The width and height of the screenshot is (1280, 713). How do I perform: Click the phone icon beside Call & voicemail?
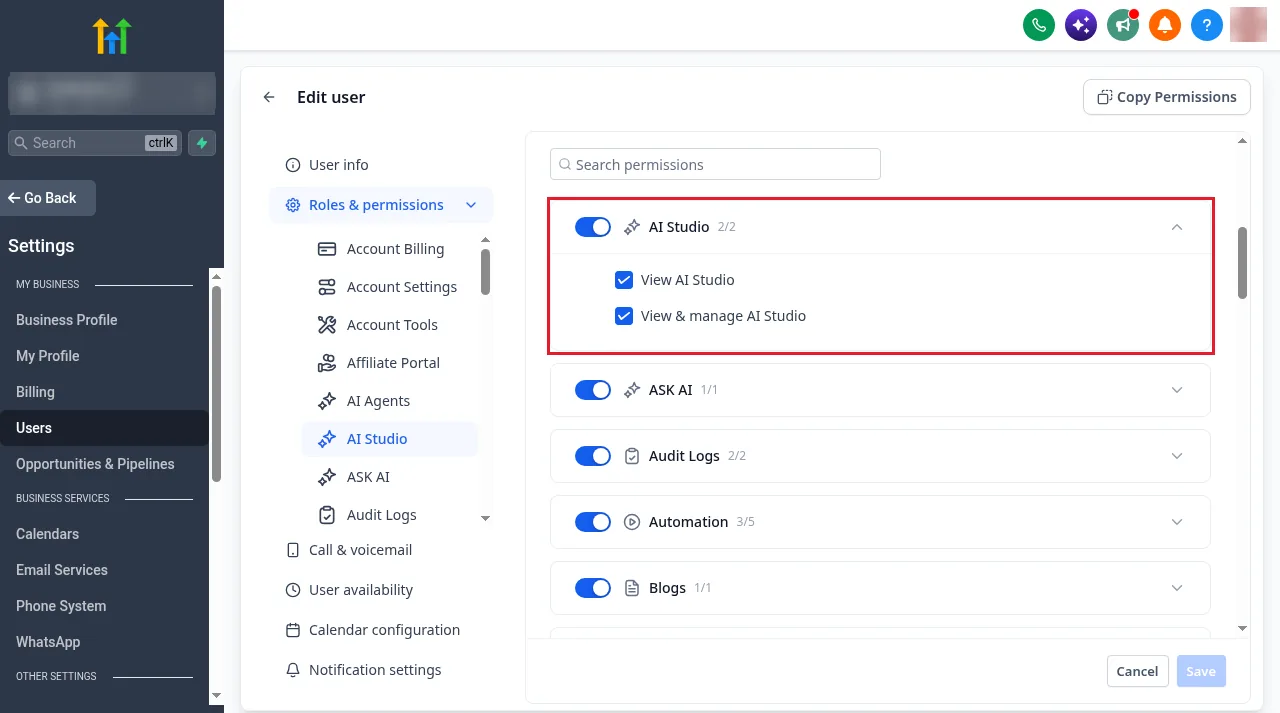pyautogui.click(x=293, y=550)
